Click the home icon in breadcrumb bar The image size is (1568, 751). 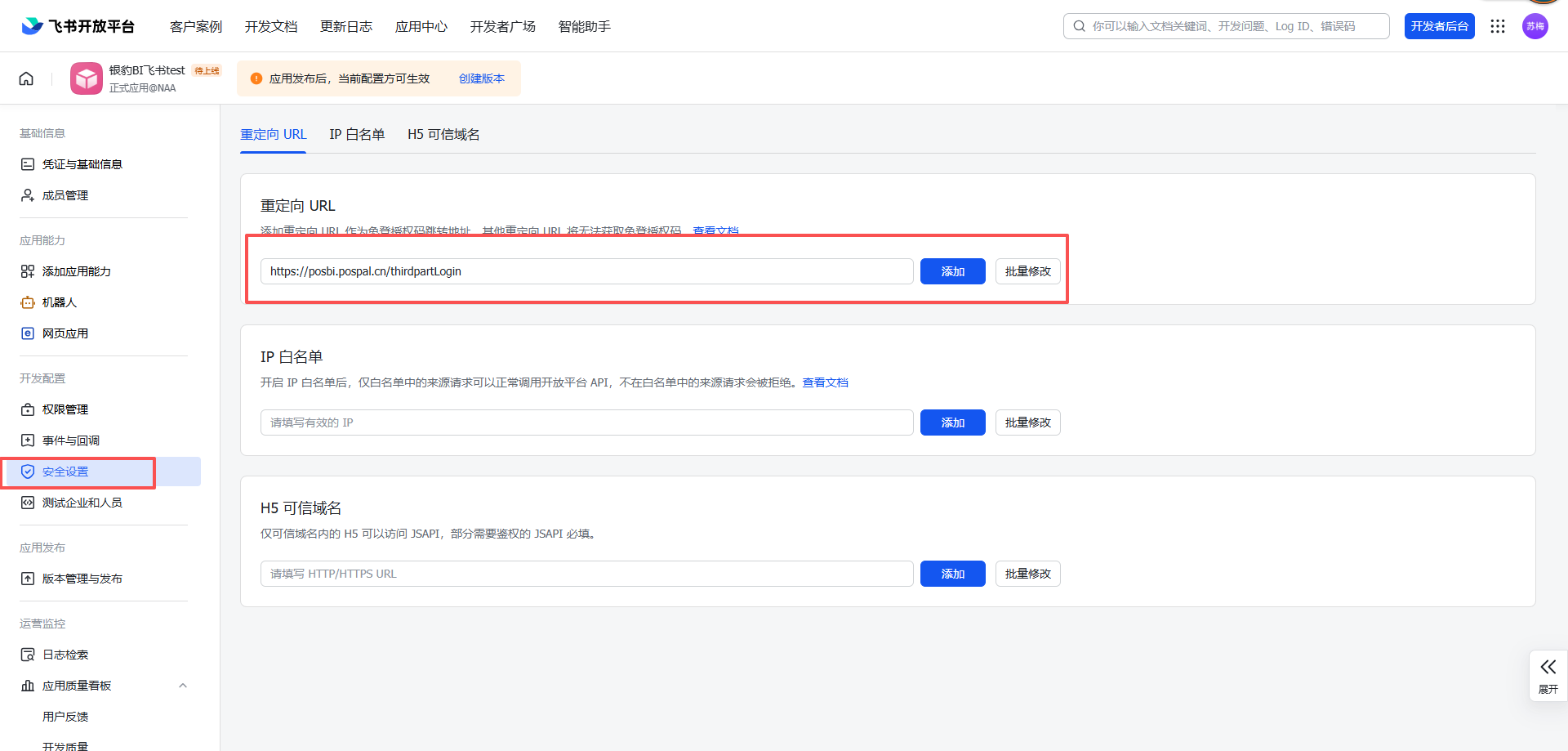(x=26, y=78)
